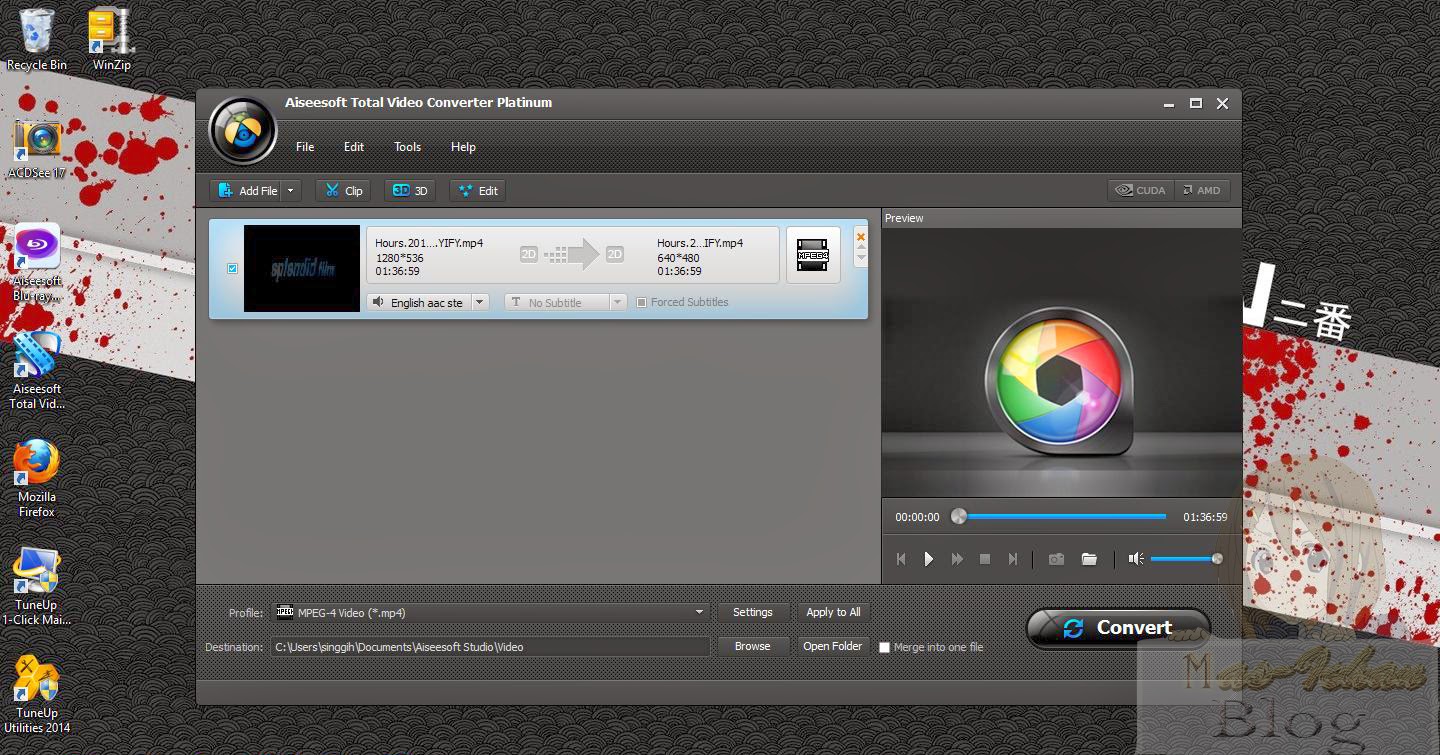
Task: Jump to previous frame in preview
Action: tap(901, 559)
